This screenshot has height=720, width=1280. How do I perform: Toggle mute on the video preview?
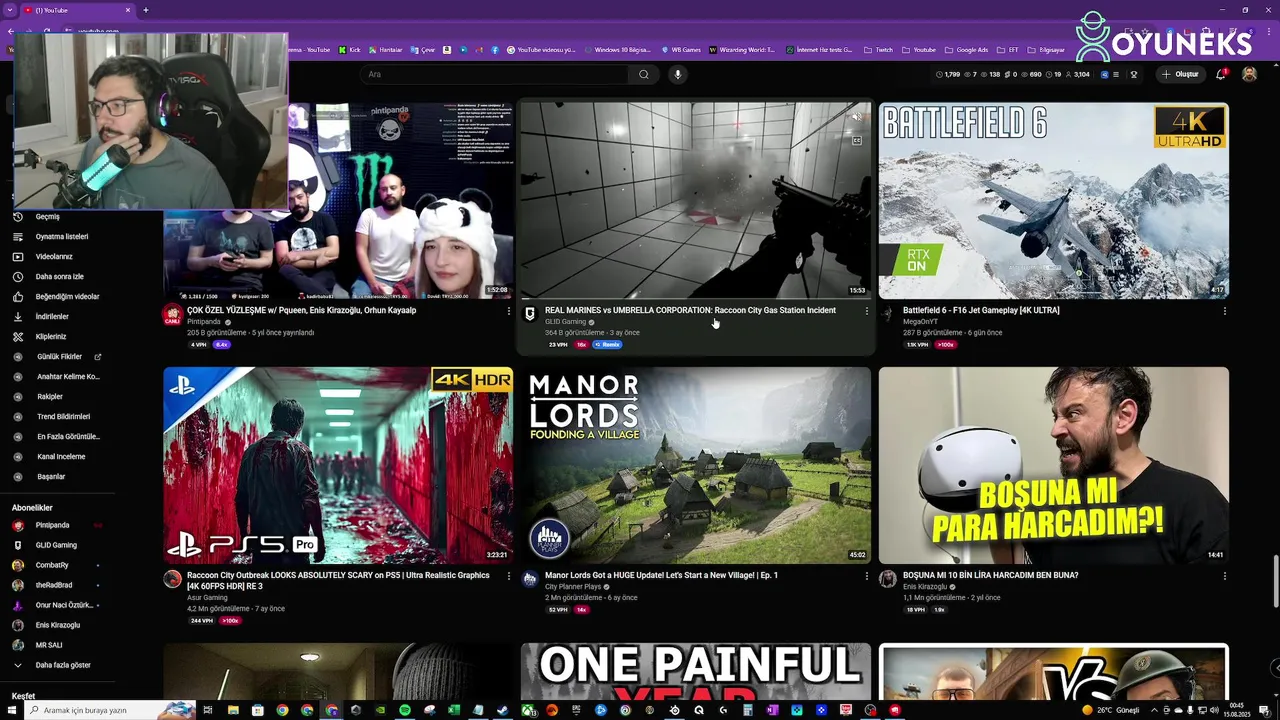tap(857, 118)
